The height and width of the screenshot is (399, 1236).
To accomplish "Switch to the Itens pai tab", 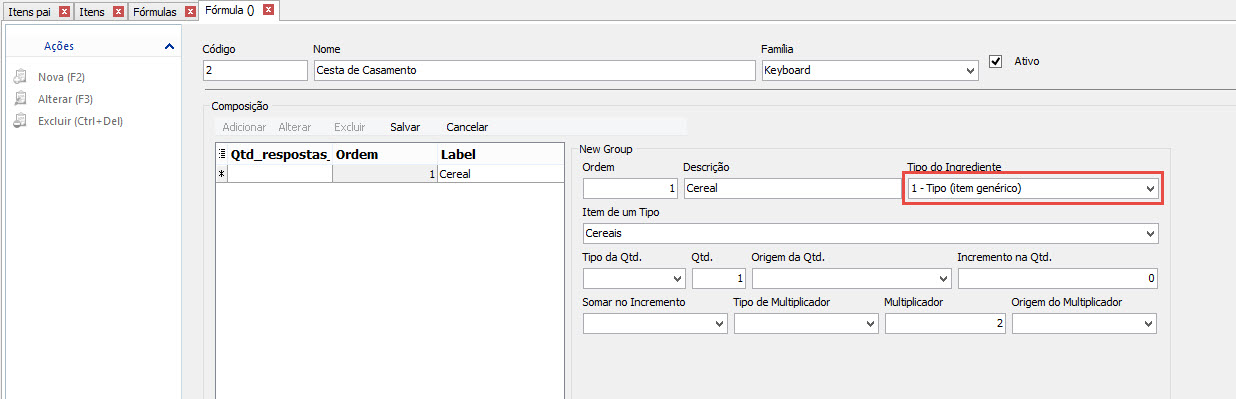I will (x=31, y=12).
